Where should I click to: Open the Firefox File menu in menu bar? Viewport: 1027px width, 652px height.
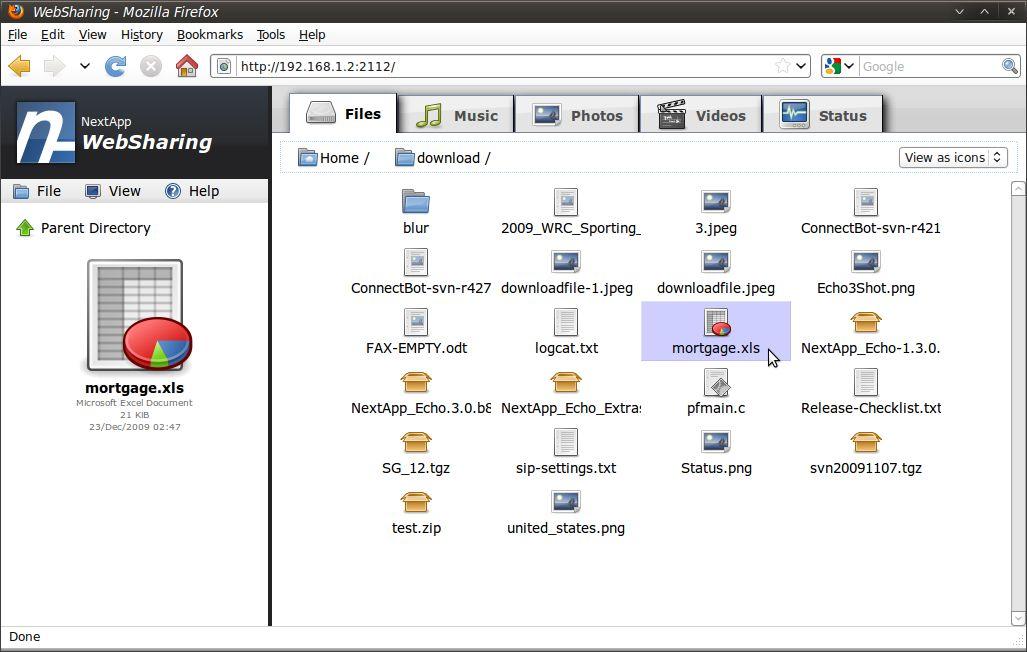(x=18, y=35)
